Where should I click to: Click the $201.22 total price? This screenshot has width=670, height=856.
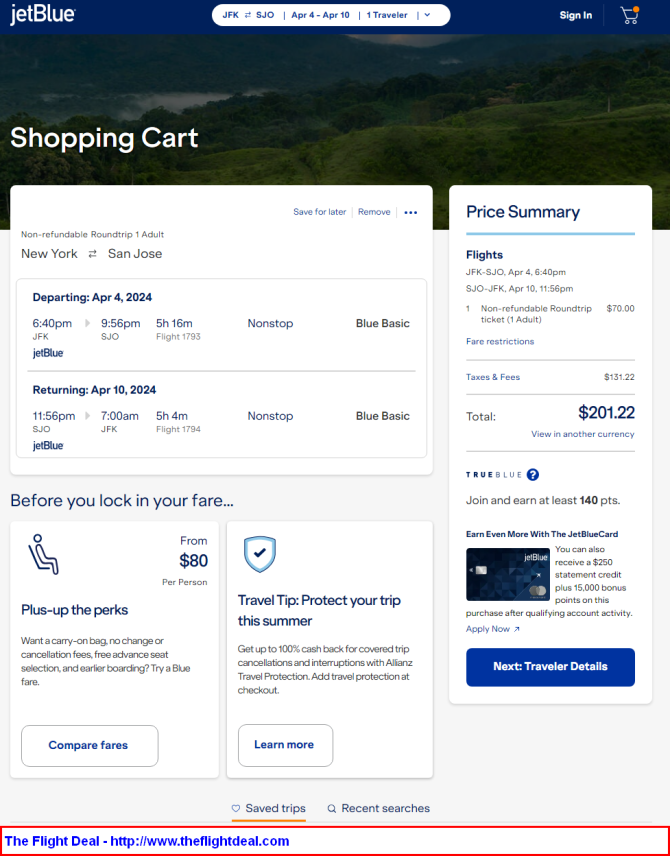tap(607, 413)
